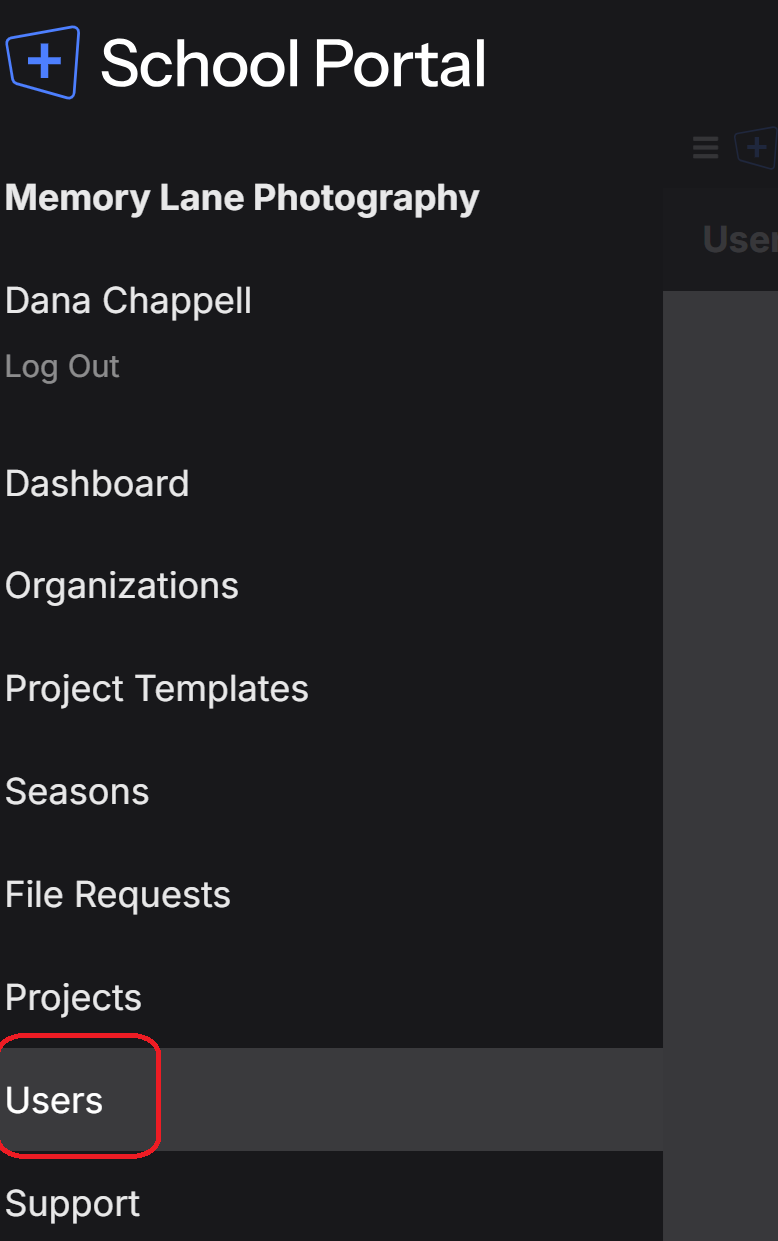Open Dana Chappell's user profile

pos(128,300)
